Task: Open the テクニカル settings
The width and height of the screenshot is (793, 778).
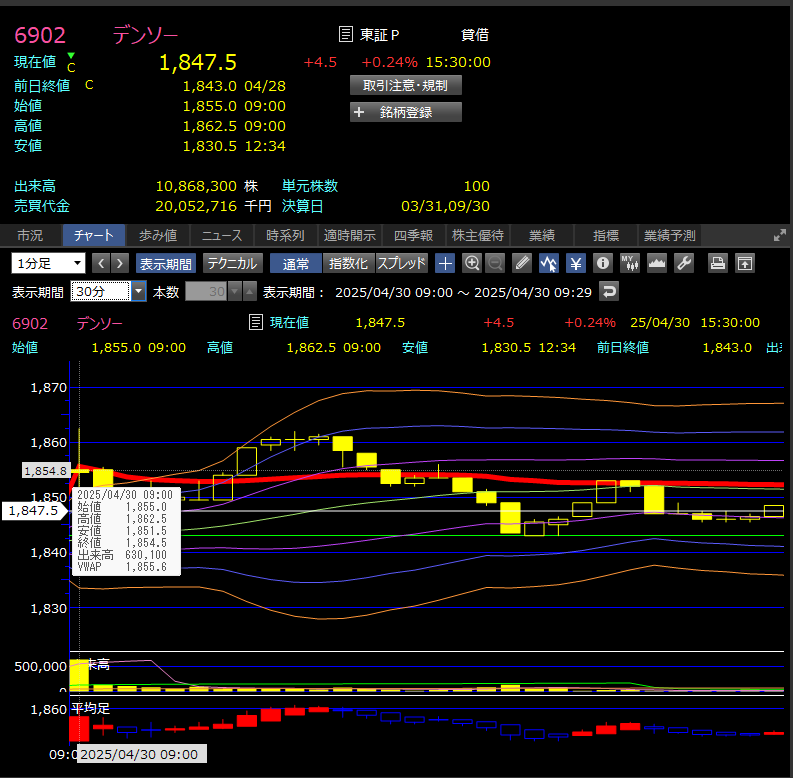Action: [233, 264]
